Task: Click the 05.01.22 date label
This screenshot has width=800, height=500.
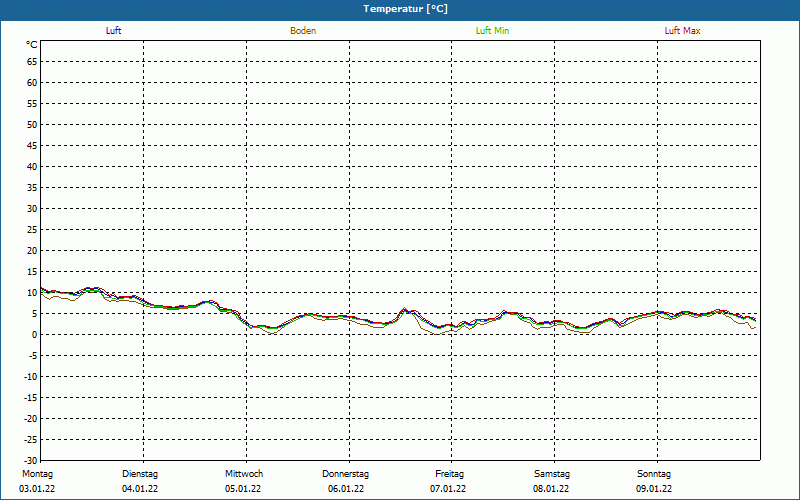Action: point(243,489)
